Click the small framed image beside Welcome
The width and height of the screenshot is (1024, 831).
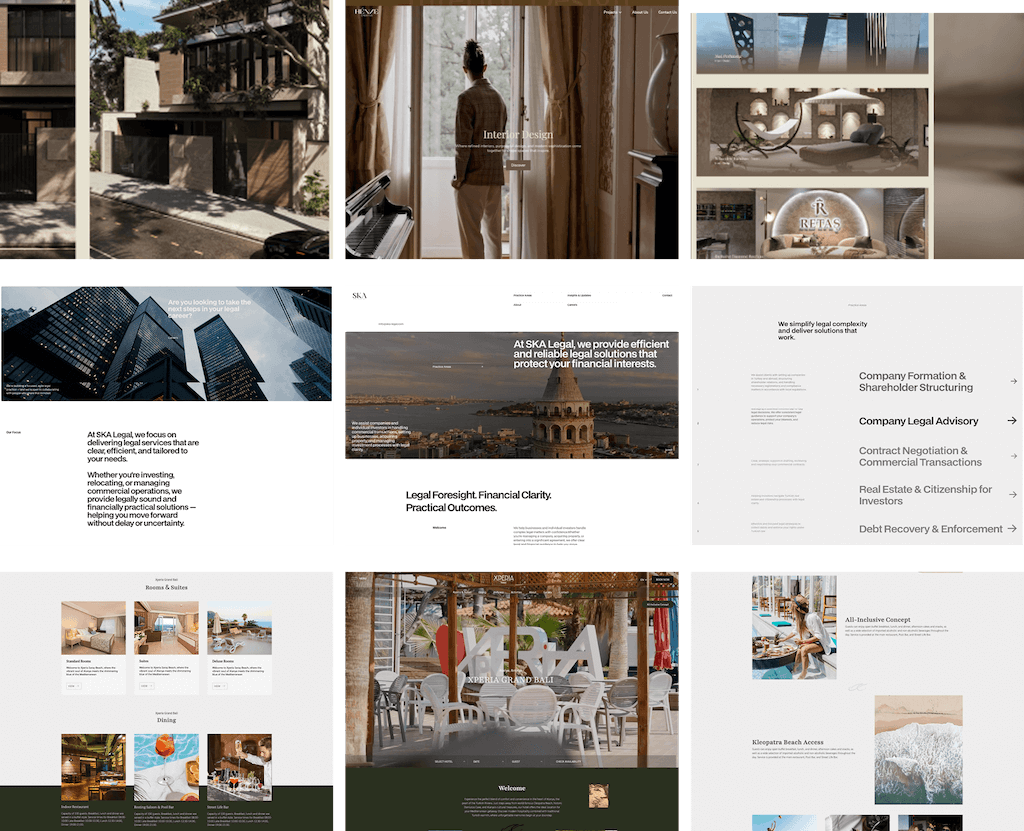[598, 796]
